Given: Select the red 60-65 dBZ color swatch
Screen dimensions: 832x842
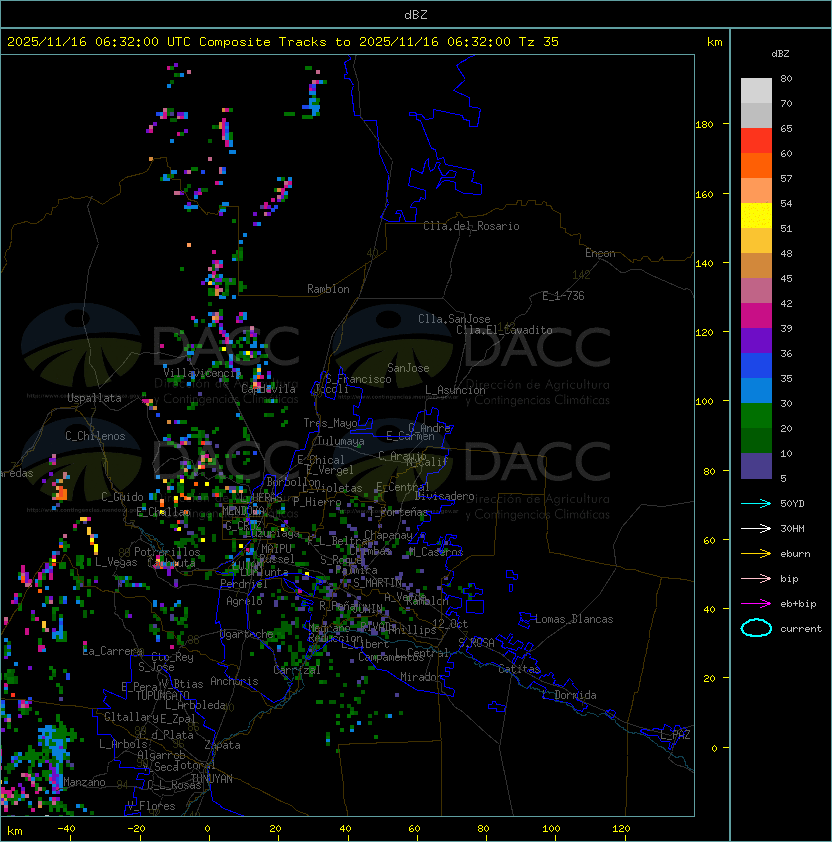Looking at the screenshot, I should [756, 141].
